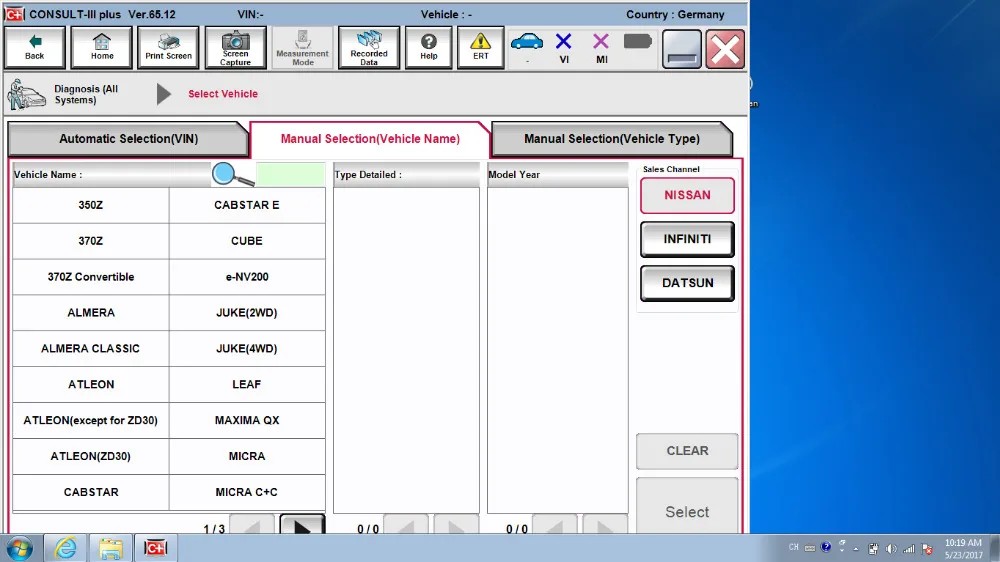Click the volume speaker tray icon
The image size is (1000, 562).
pyautogui.click(x=891, y=549)
